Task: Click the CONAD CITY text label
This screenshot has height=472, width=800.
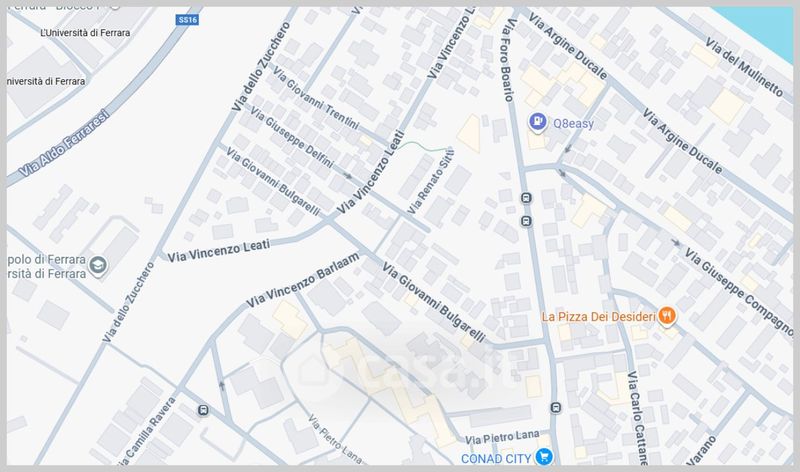Action: click(496, 459)
